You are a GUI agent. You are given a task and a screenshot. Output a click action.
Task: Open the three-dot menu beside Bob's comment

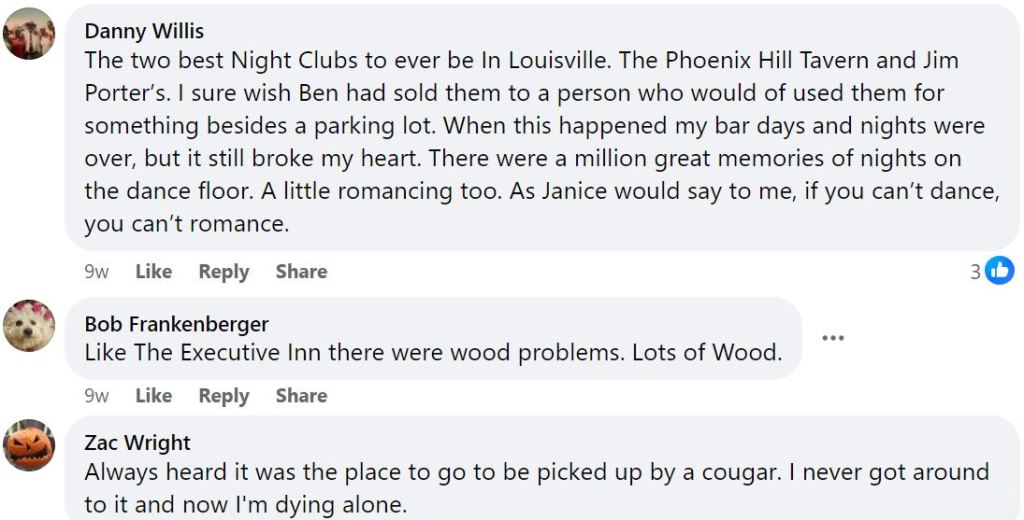click(x=833, y=338)
